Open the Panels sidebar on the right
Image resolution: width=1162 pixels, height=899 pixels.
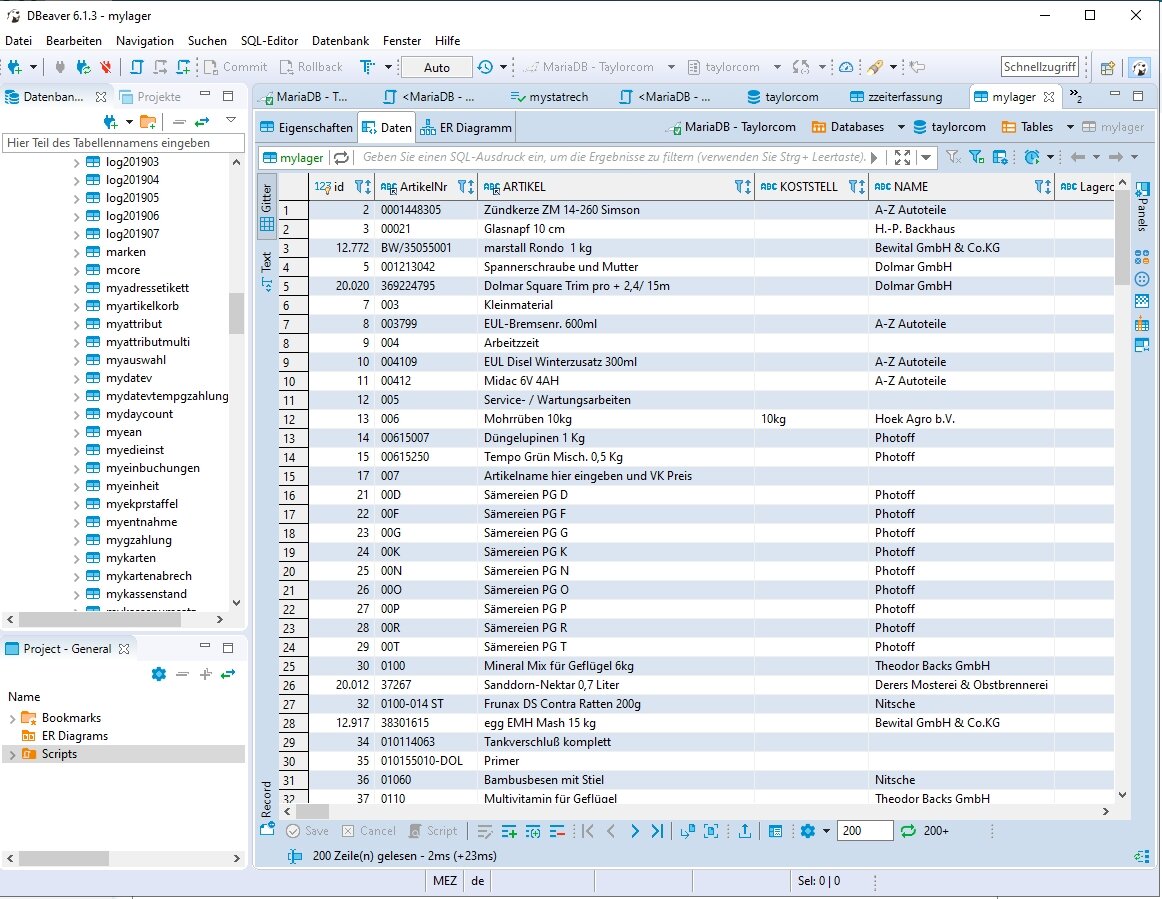point(1142,205)
